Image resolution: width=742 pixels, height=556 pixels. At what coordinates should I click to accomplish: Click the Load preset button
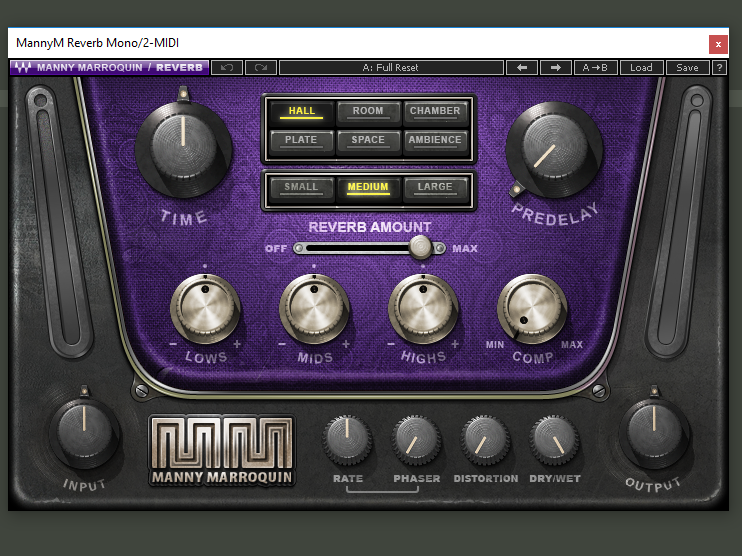pos(641,68)
